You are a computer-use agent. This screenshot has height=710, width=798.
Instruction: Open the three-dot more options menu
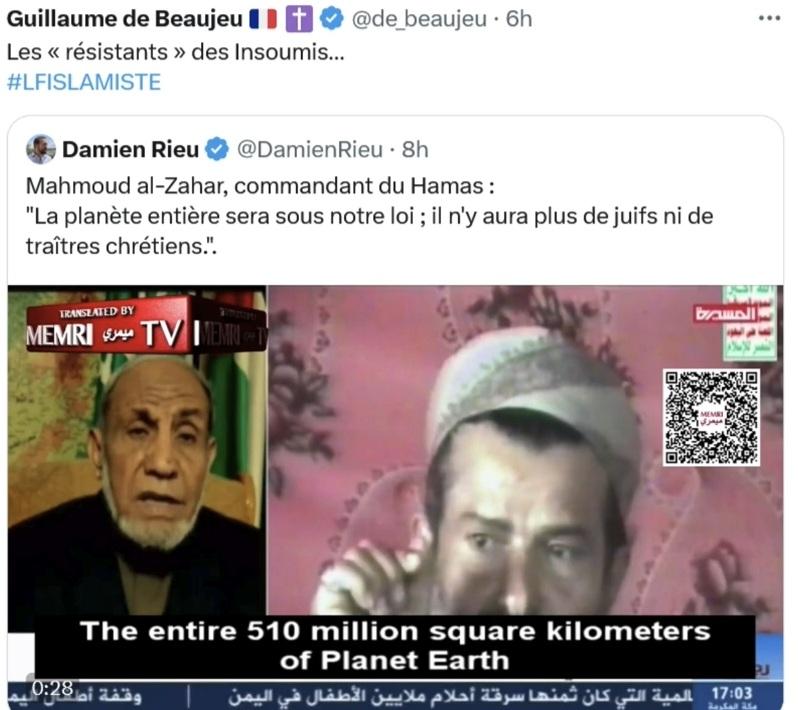[x=769, y=18]
